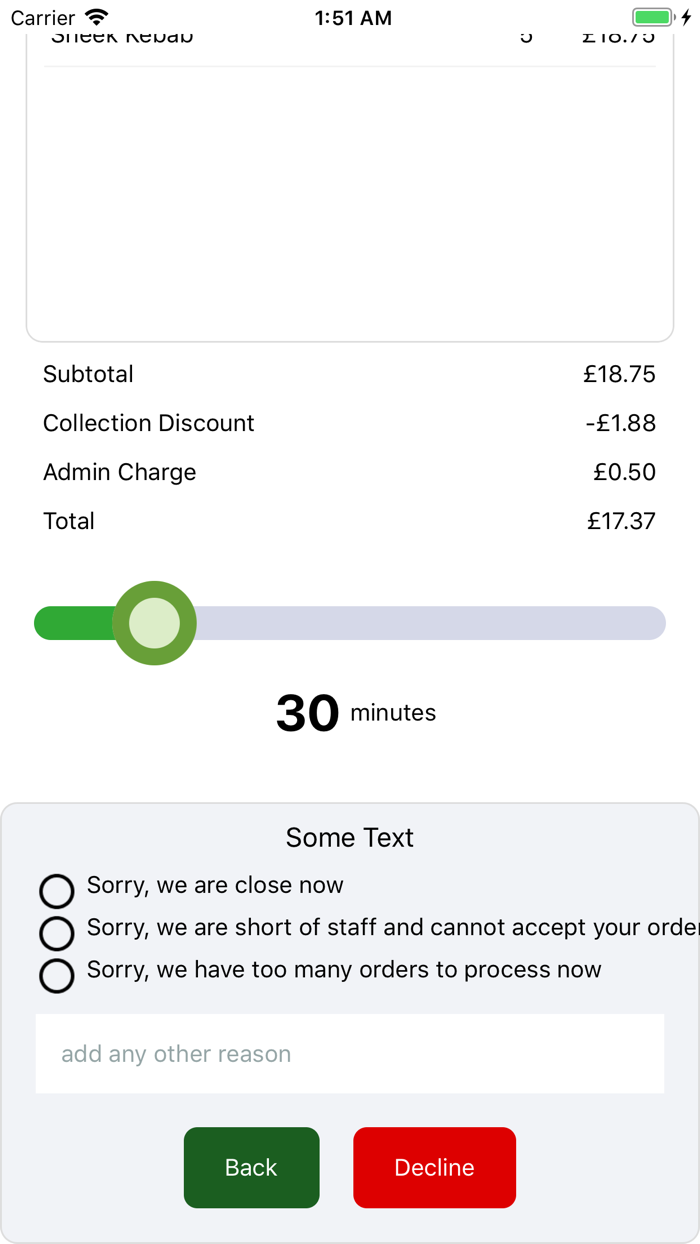The width and height of the screenshot is (700, 1244).
Task: Select the 'Sorry, we are close now' radio button
Action: 57,890
